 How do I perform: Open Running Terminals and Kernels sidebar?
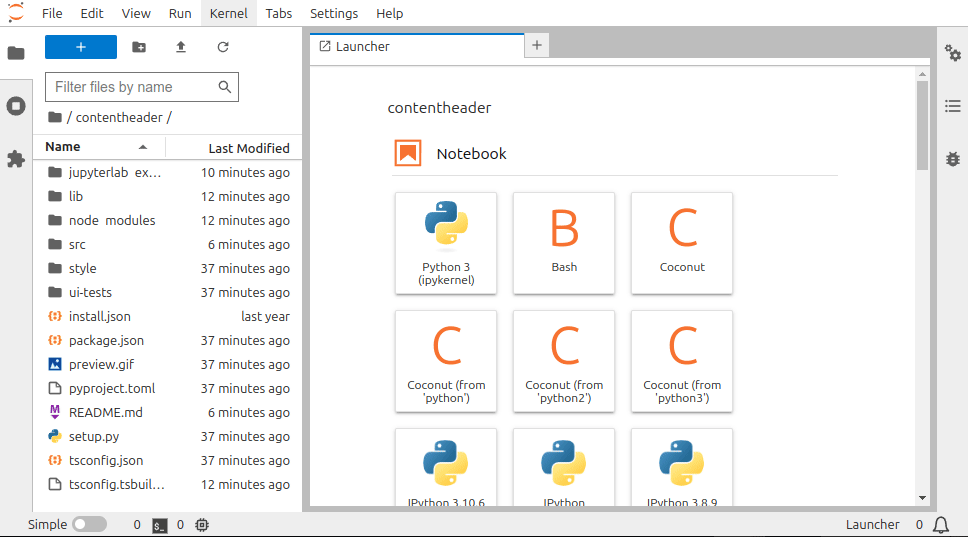click(16, 106)
